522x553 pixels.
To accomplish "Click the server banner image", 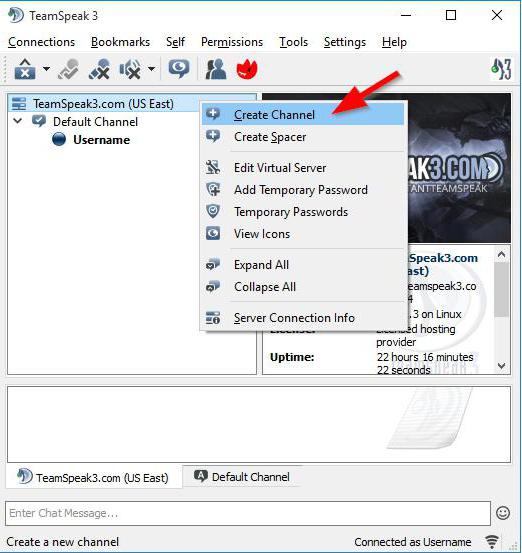I will 459,168.
